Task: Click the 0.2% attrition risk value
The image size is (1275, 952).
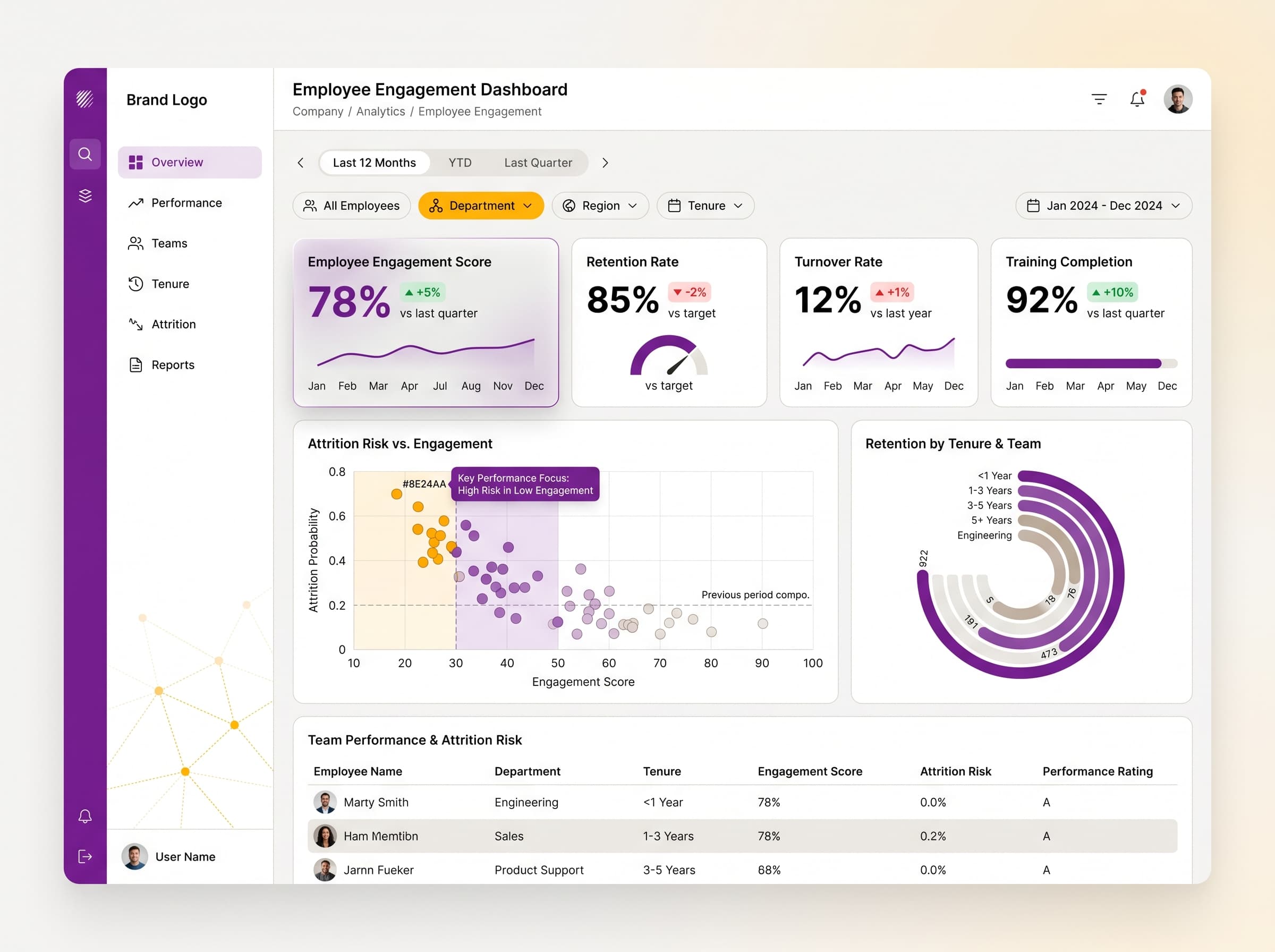Action: tap(933, 836)
